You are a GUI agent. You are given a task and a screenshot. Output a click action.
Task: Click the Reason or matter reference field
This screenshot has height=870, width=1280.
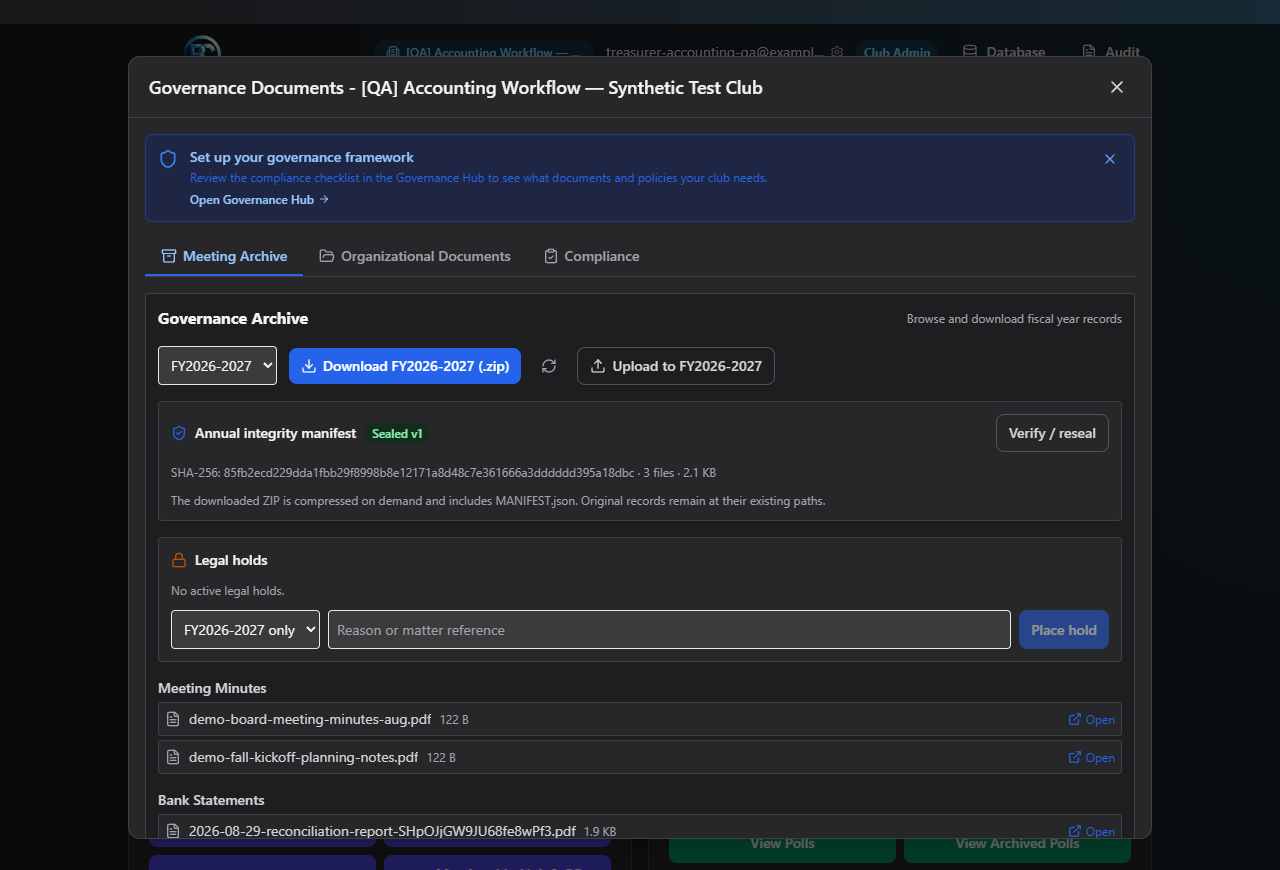click(669, 630)
